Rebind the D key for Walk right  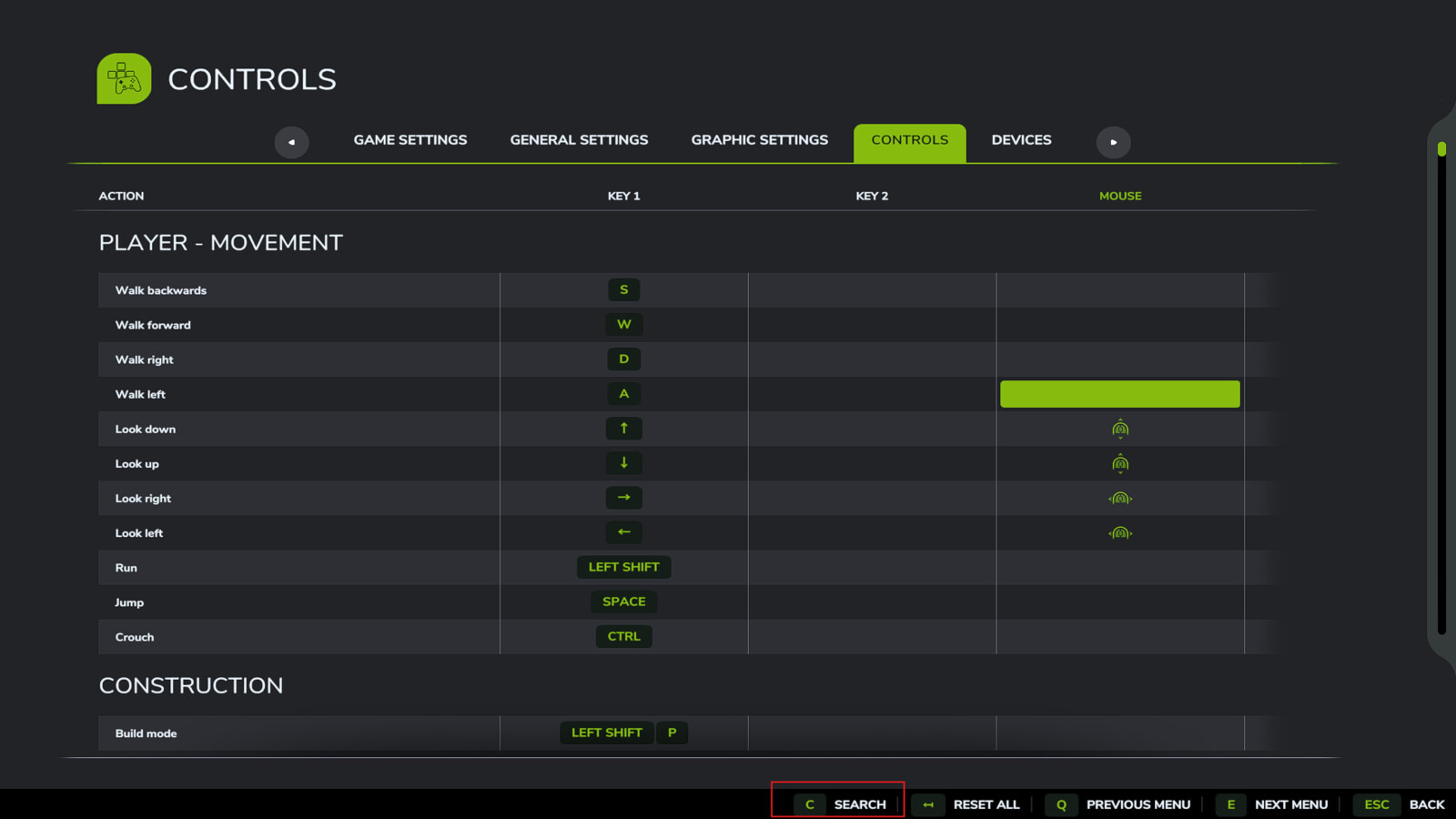pyautogui.click(x=624, y=359)
